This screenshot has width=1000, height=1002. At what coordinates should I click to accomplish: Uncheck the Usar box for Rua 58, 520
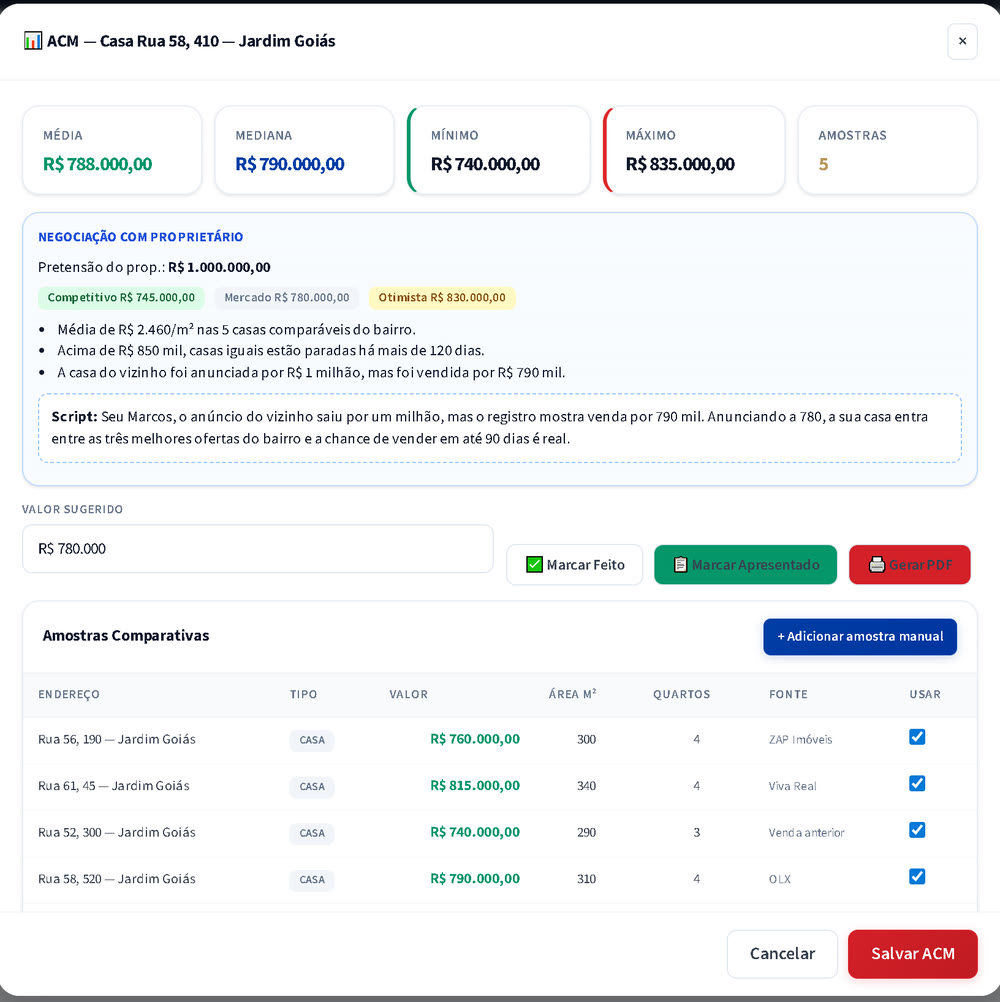(x=917, y=877)
